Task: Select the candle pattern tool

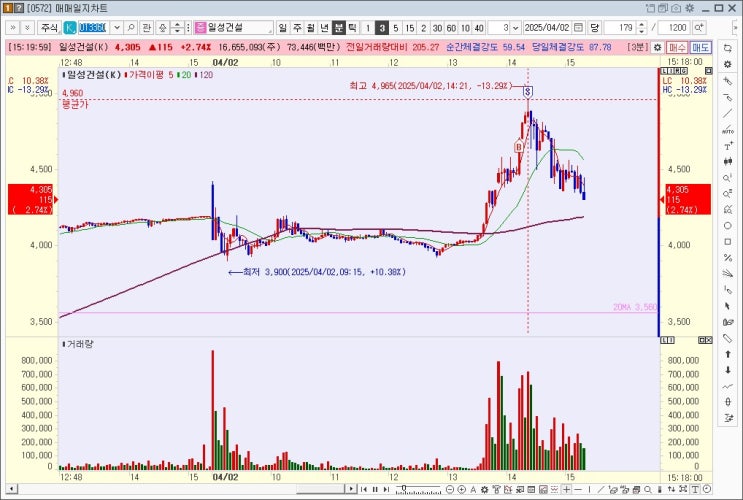Action: pyautogui.click(x=728, y=162)
